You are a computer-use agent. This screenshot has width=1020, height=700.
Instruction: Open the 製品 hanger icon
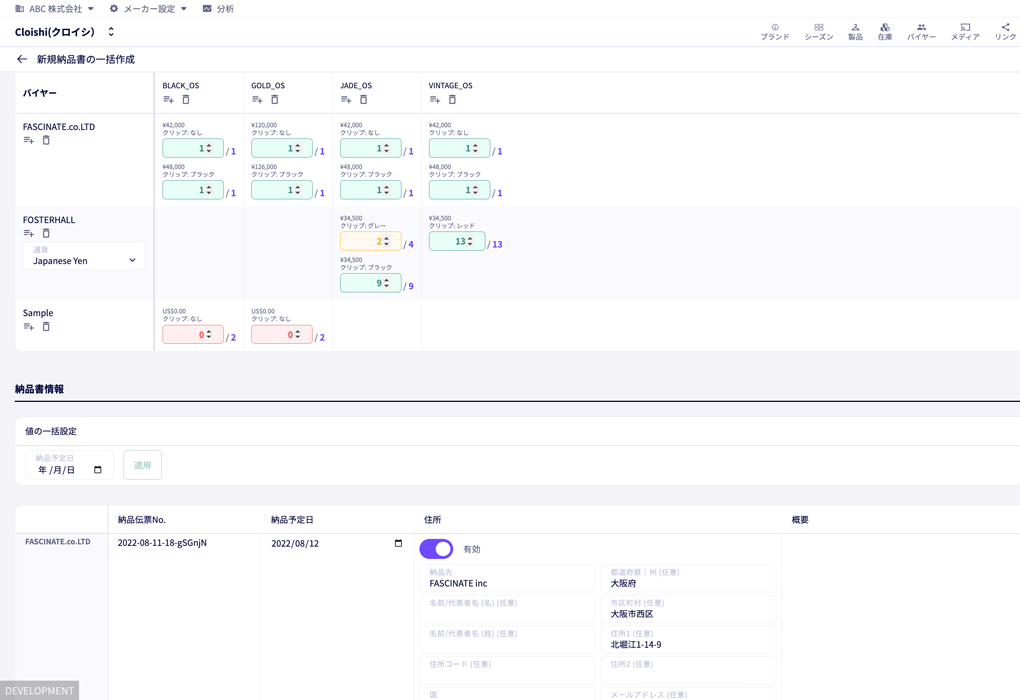tap(855, 32)
